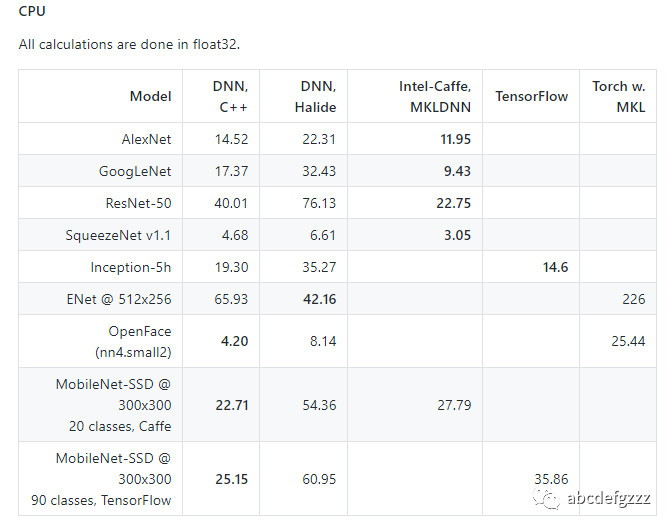Image resolution: width=672 pixels, height=529 pixels.
Task: Select the AlexNet row label
Action: (147, 139)
